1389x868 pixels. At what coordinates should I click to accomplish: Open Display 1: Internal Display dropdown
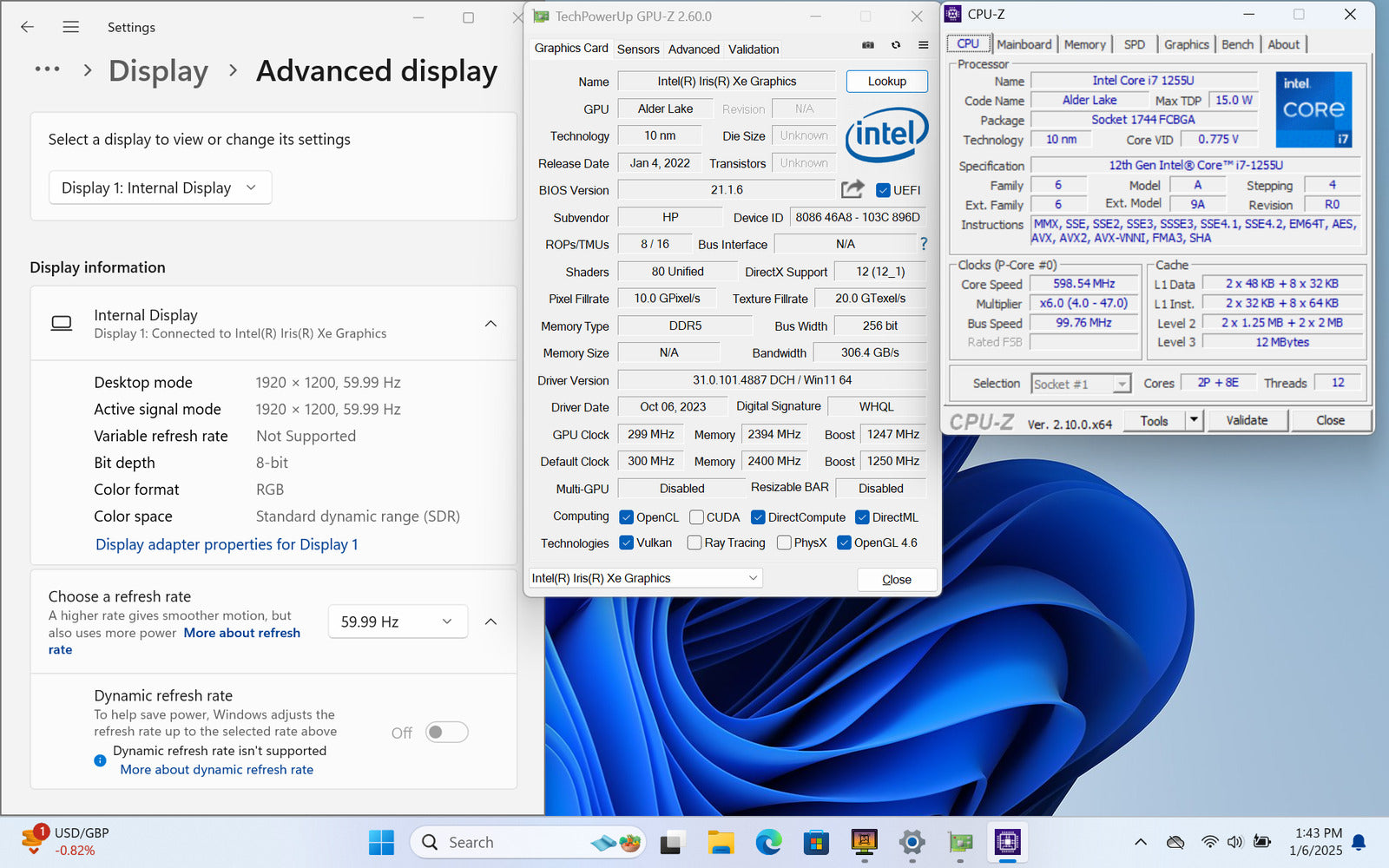[x=160, y=187]
